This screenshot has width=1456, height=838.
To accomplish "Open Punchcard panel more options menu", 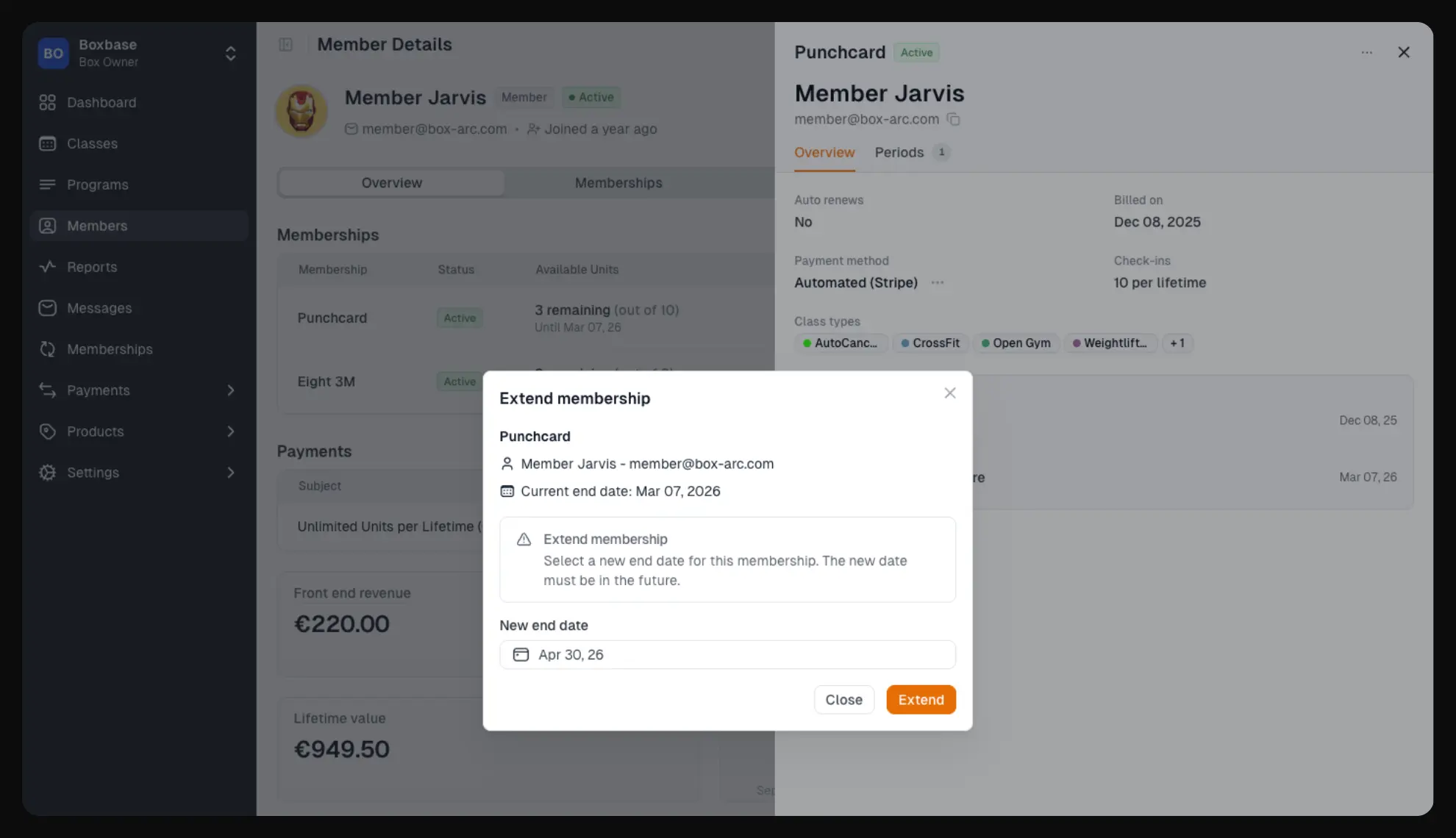I will point(1366,52).
